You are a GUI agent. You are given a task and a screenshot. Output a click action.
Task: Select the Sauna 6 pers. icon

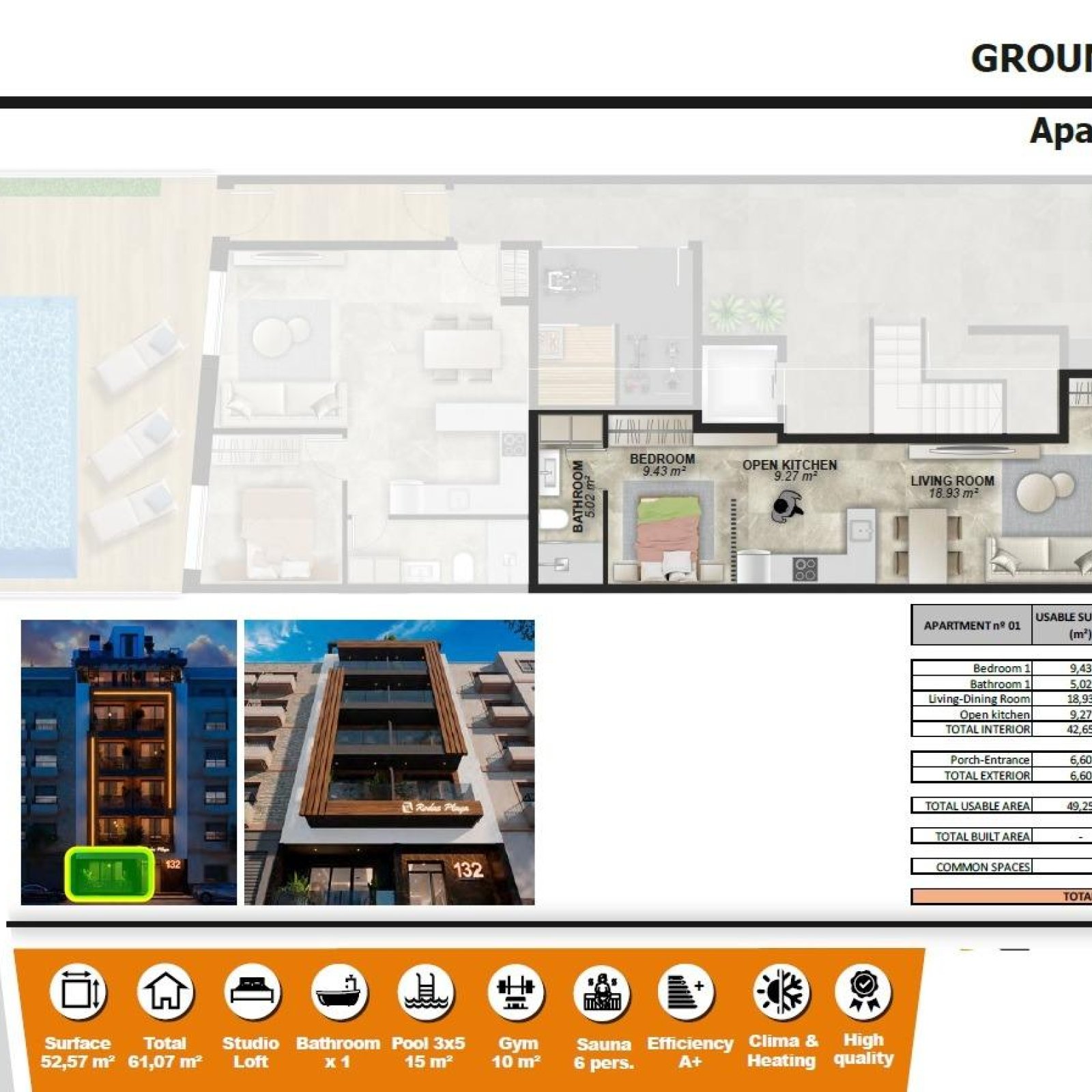602,993
